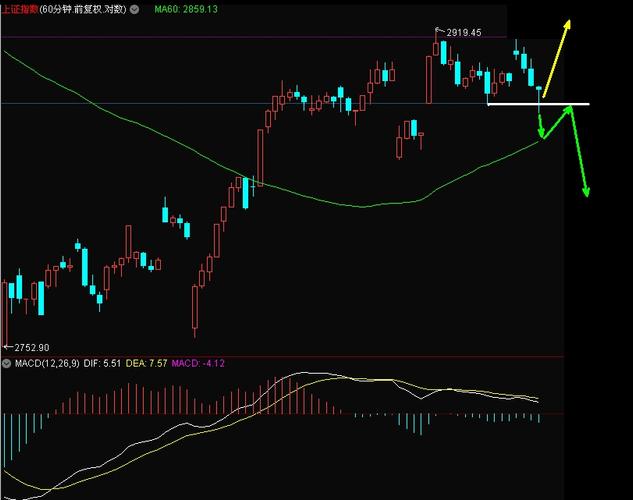
Task: Select the 2919.45 high price label
Action: tap(464, 33)
